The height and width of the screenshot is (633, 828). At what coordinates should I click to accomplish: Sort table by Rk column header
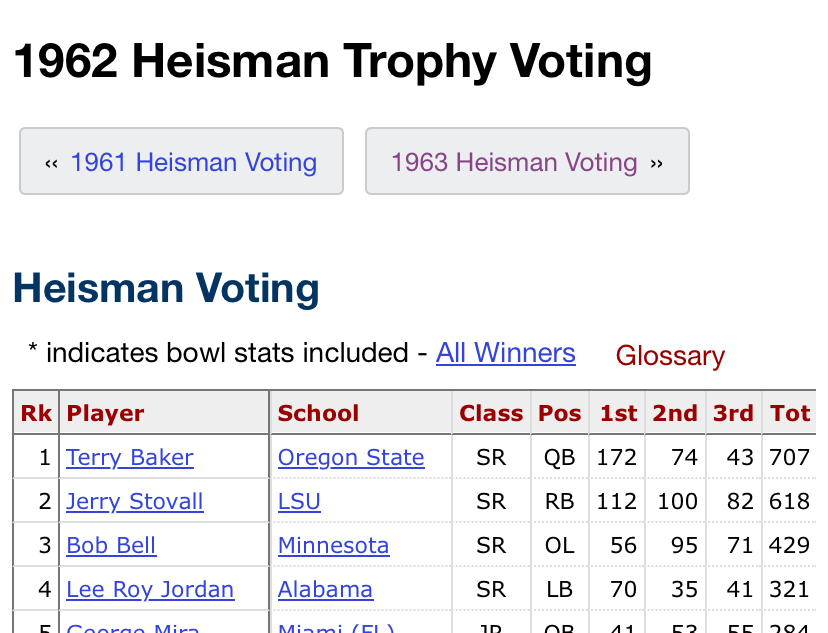(36, 414)
